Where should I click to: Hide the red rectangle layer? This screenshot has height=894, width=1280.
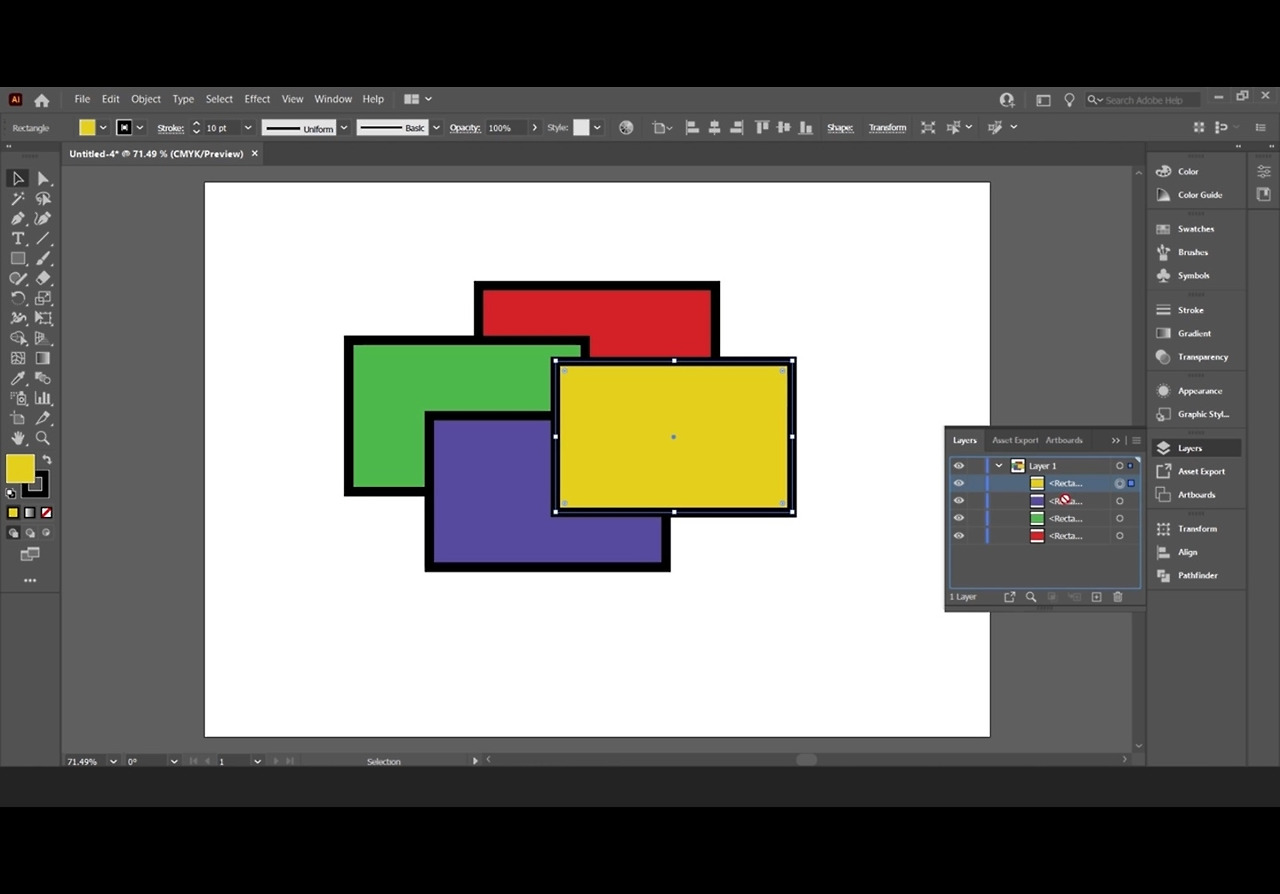959,536
